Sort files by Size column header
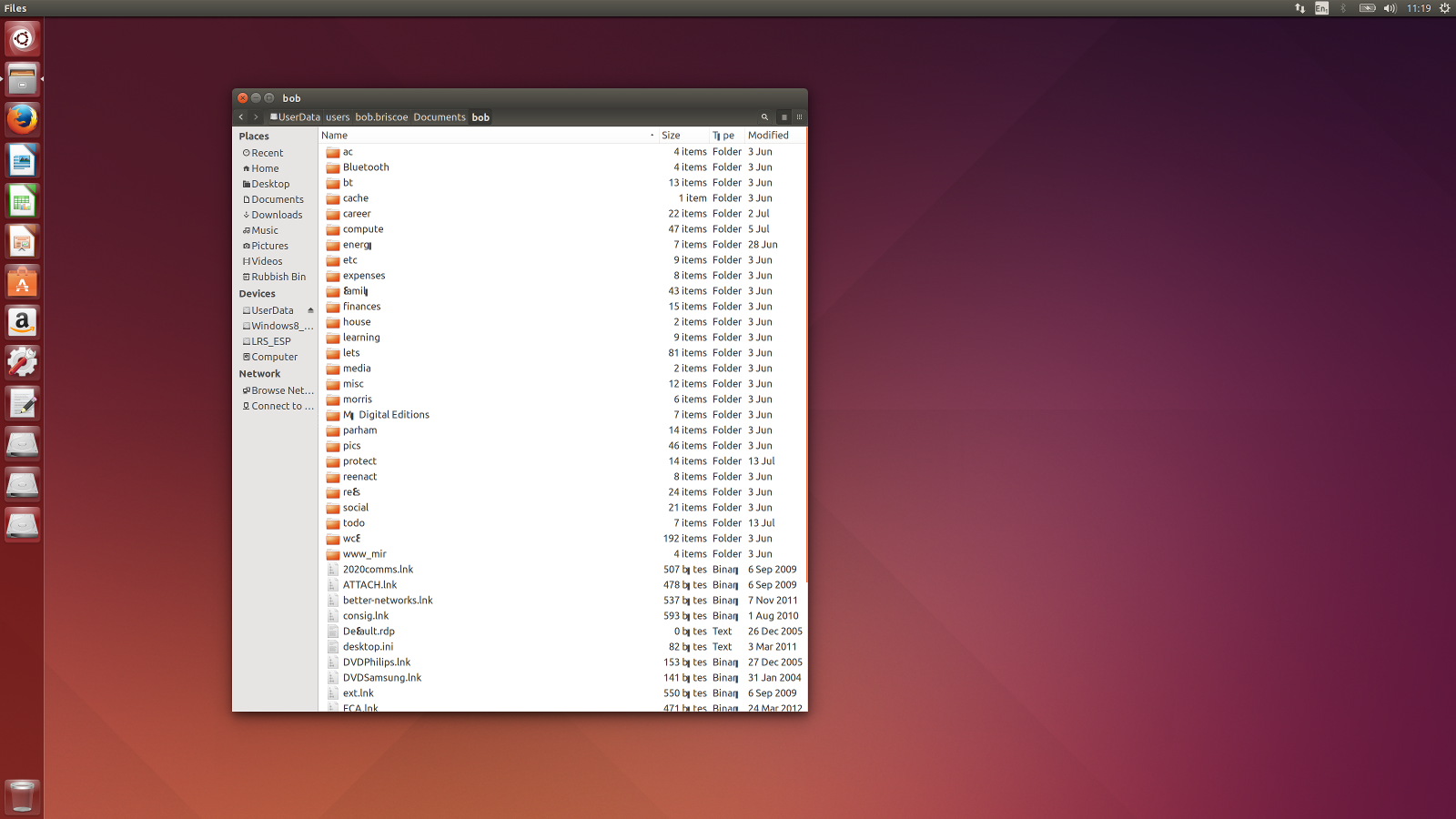 point(671,136)
